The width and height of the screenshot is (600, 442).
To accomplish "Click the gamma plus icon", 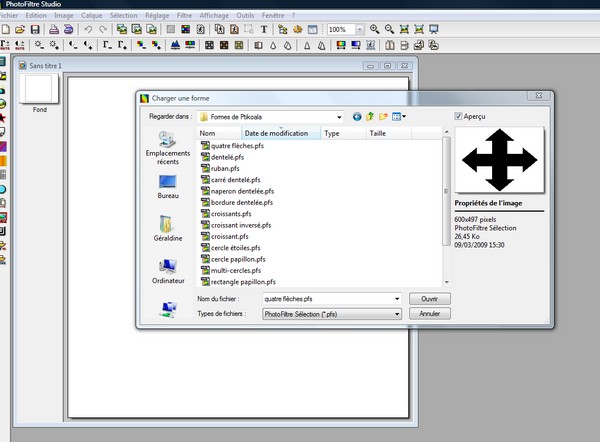I will point(122,45).
